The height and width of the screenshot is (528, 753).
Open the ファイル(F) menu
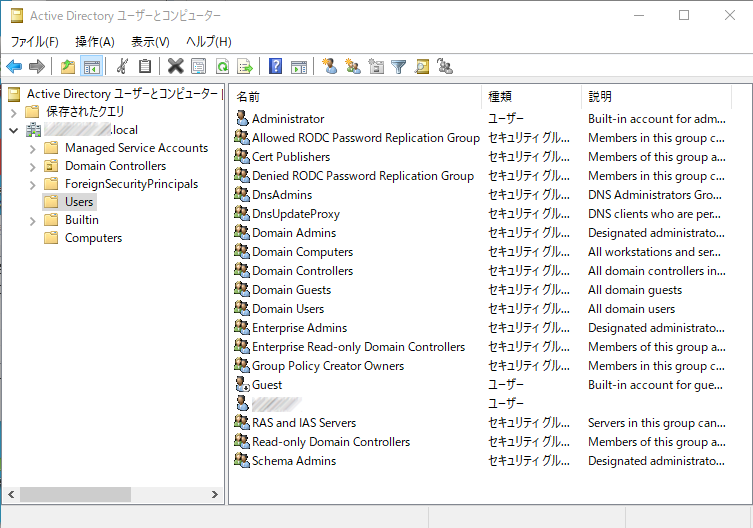point(35,42)
